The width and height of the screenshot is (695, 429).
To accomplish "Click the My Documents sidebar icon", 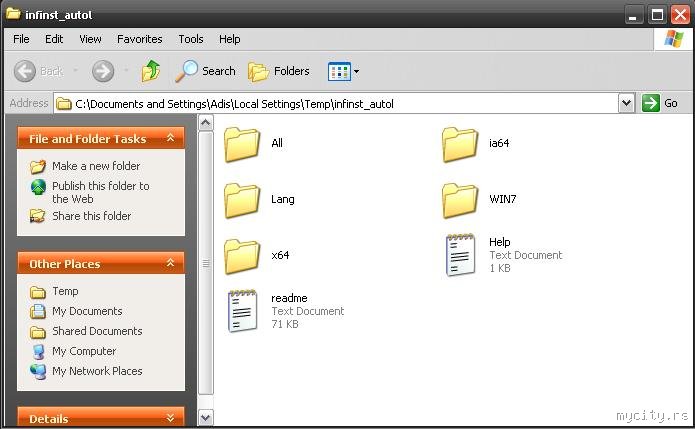I will point(38,311).
